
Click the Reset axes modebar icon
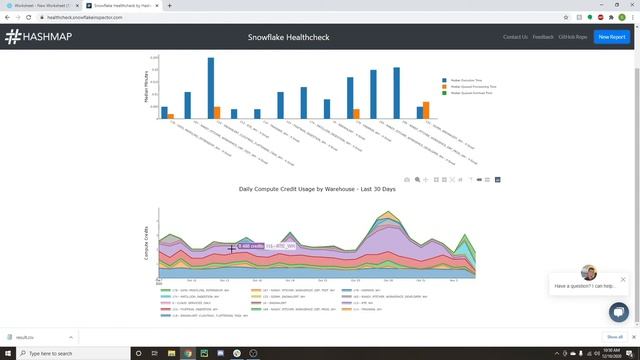coord(460,180)
